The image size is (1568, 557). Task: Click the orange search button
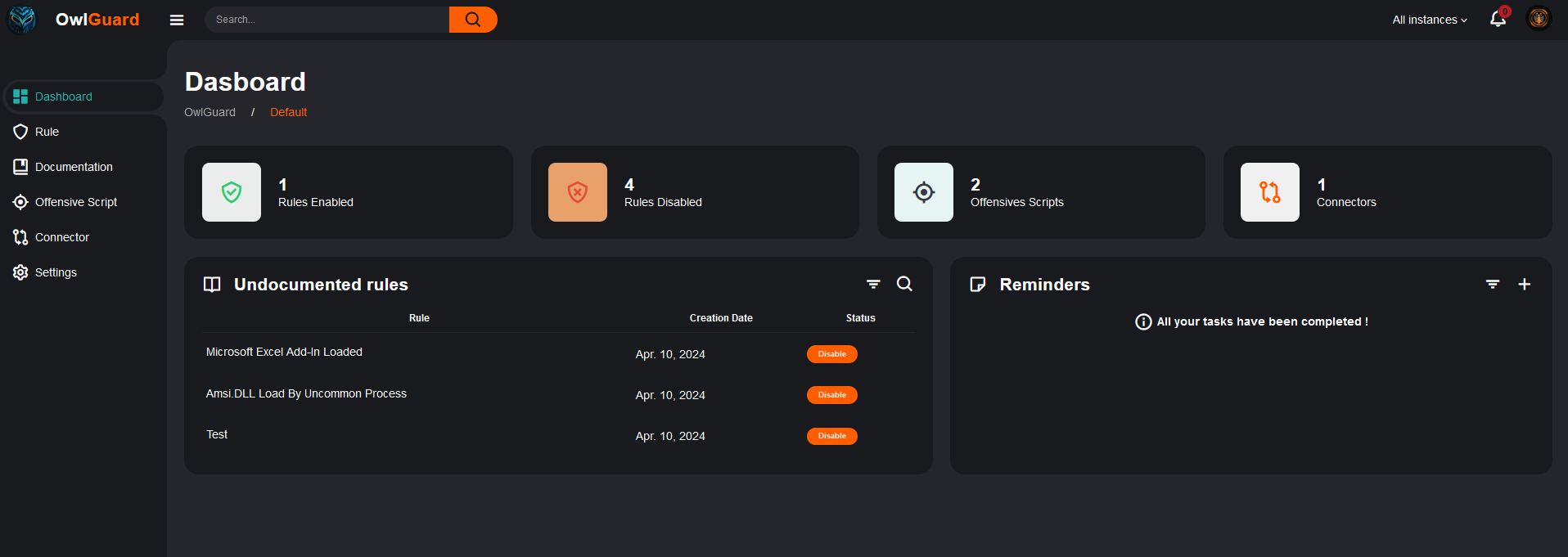[x=473, y=20]
